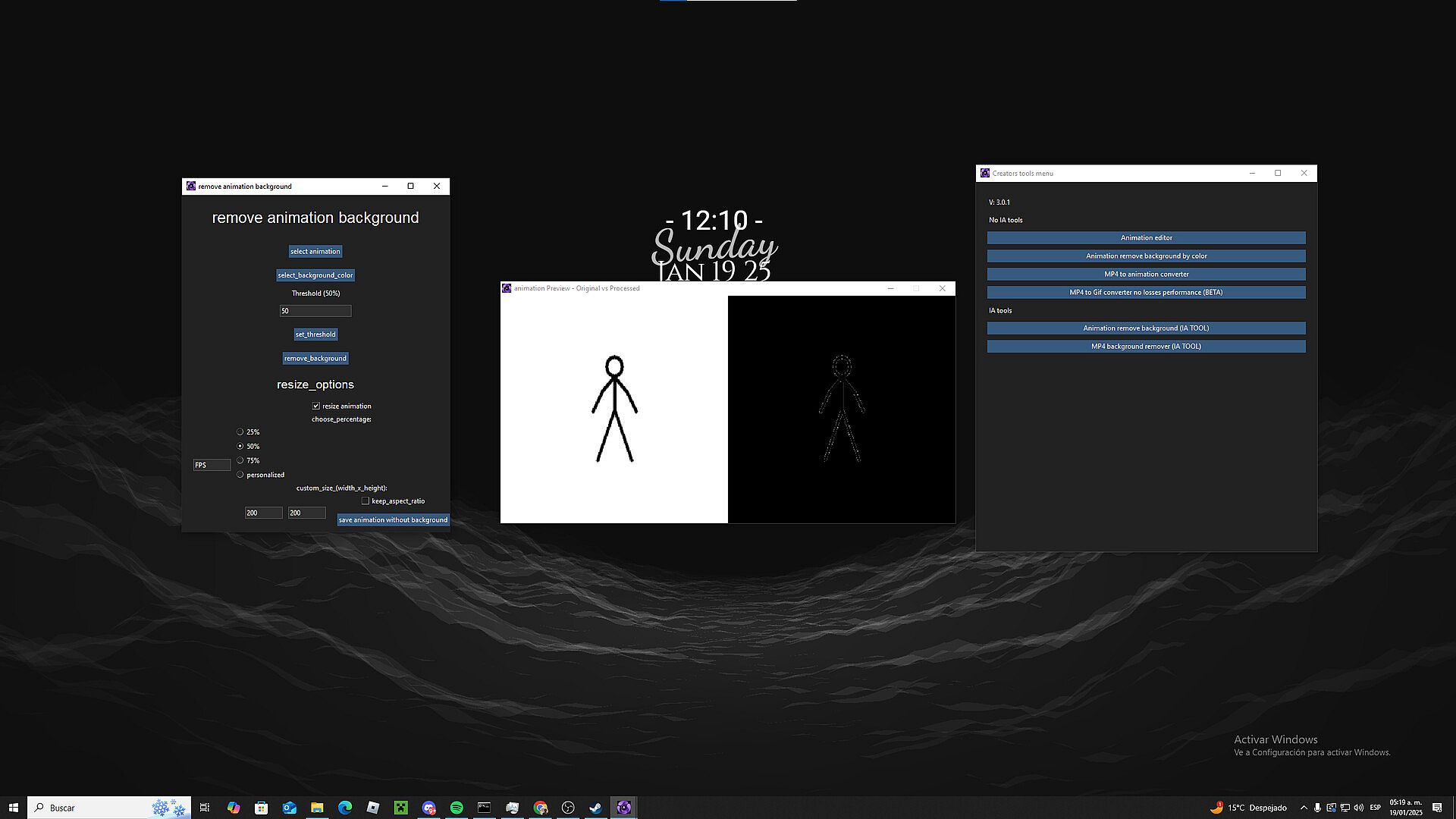
Task: Open Microsoft Edge from the taskbar
Action: (x=345, y=808)
